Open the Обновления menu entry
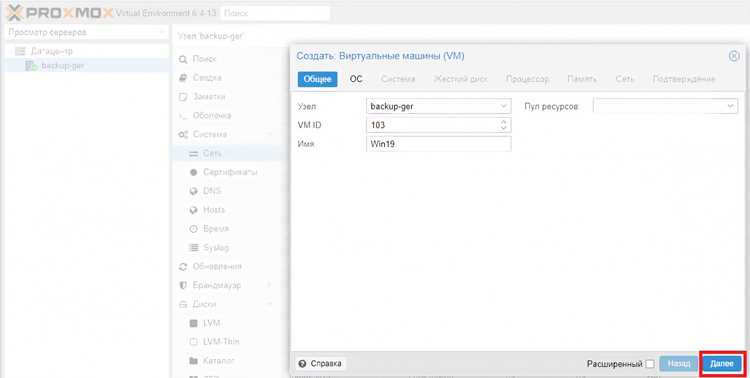 tap(217, 267)
